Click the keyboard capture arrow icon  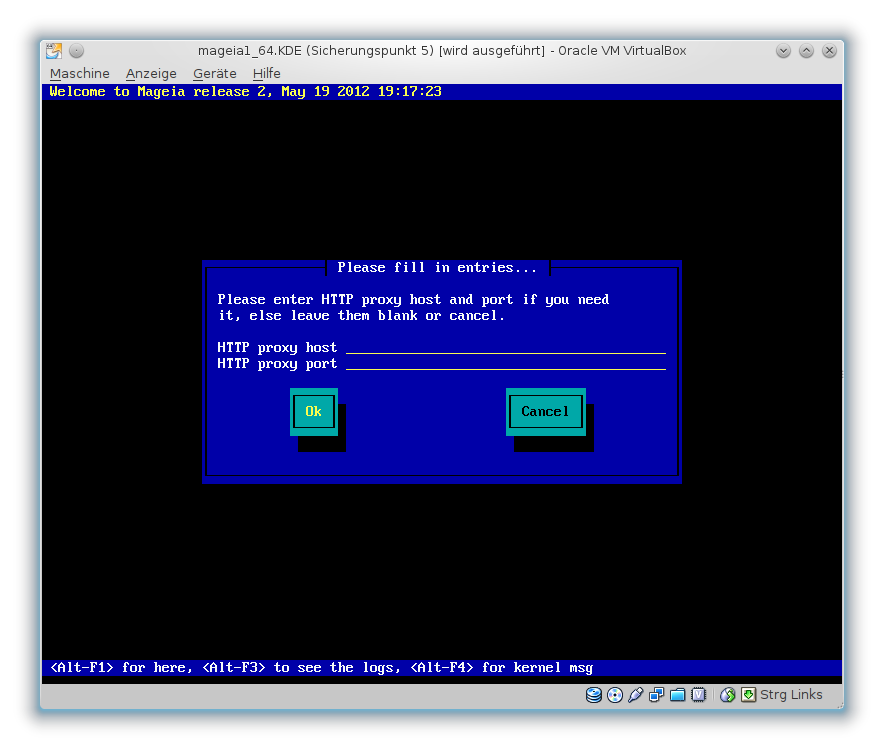[748, 695]
